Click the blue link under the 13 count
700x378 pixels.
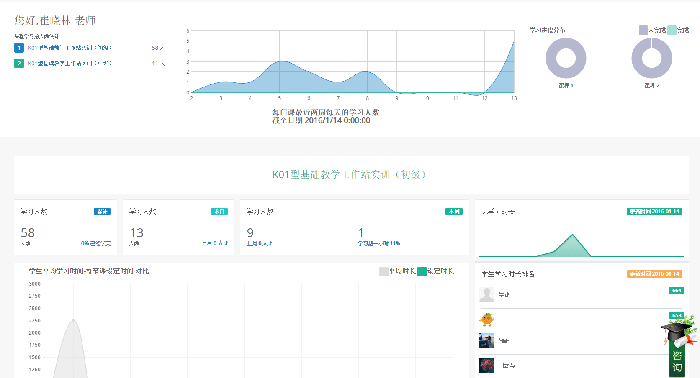tap(215, 243)
